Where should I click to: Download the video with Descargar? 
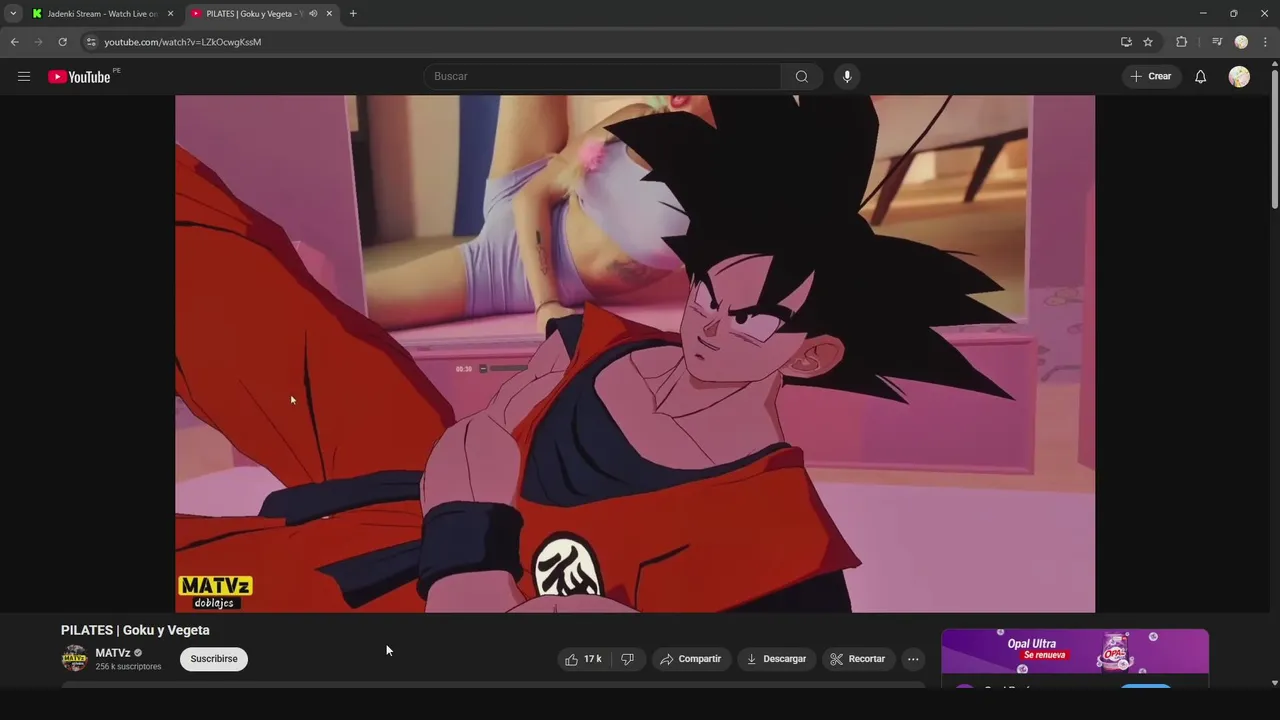coord(776,659)
